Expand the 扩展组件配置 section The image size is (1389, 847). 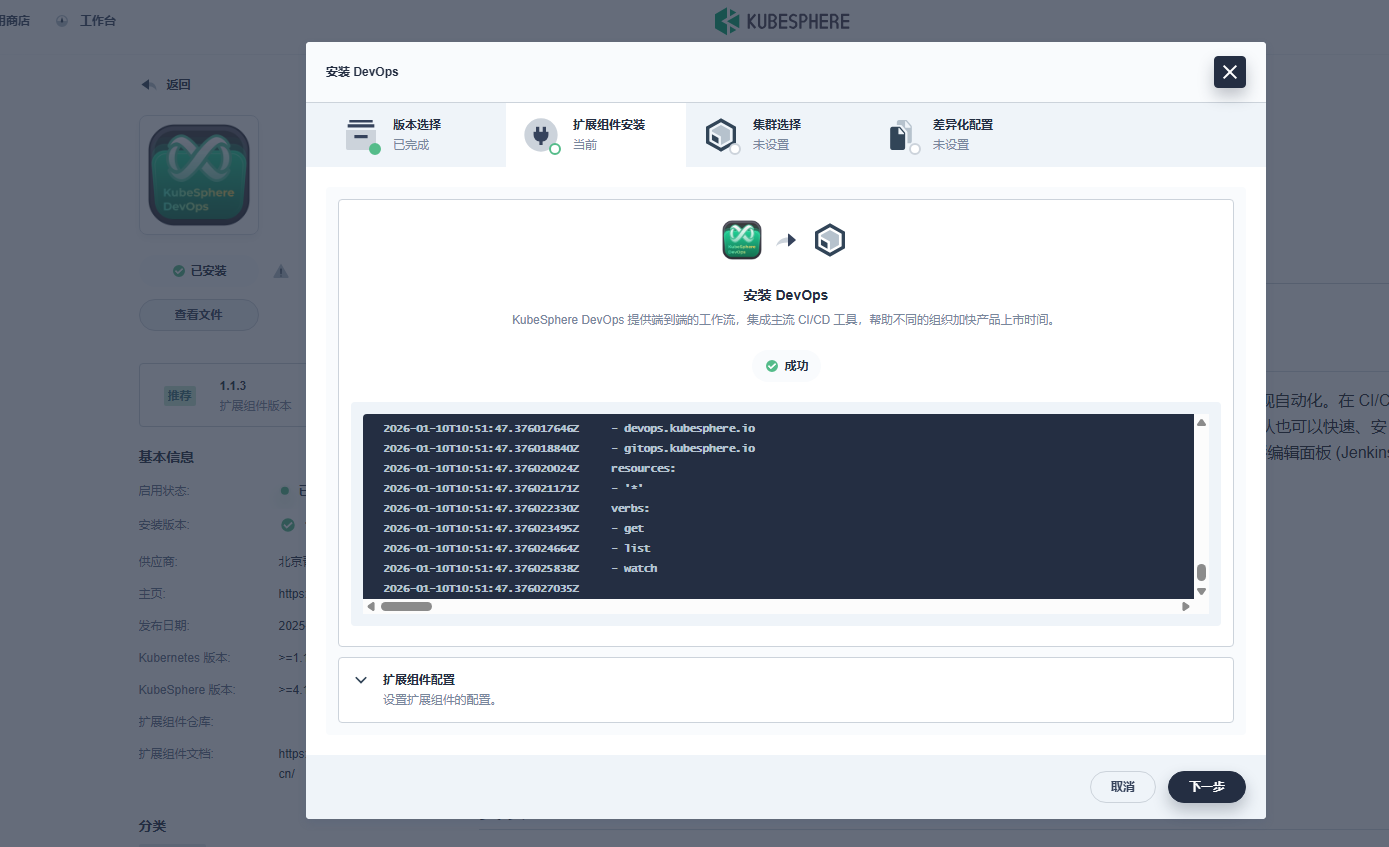click(361, 680)
